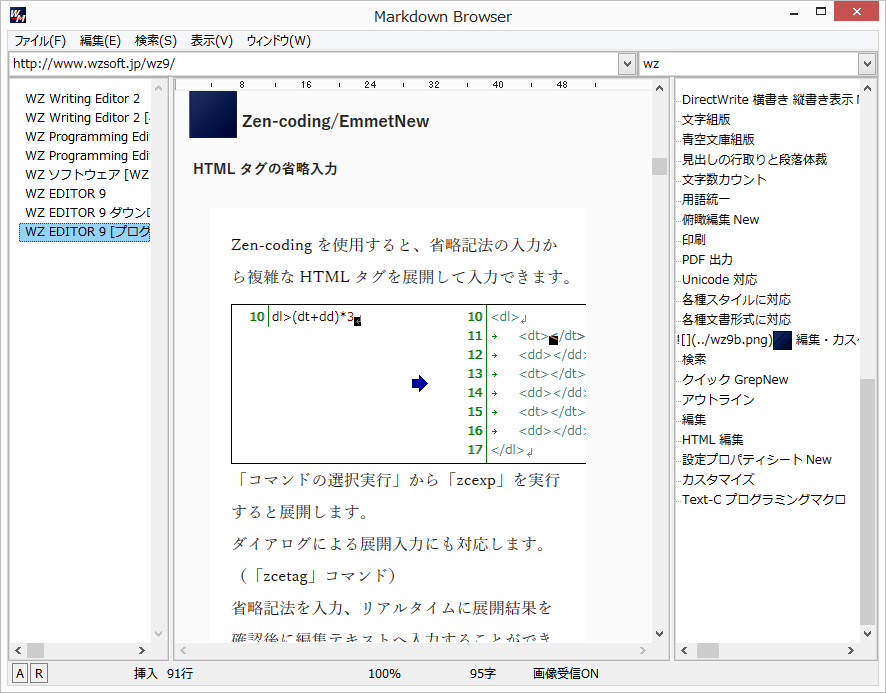Screen dimensions: 886x693
Task: Click the dark blue image beside Zen-coding heading
Action: tap(212, 115)
